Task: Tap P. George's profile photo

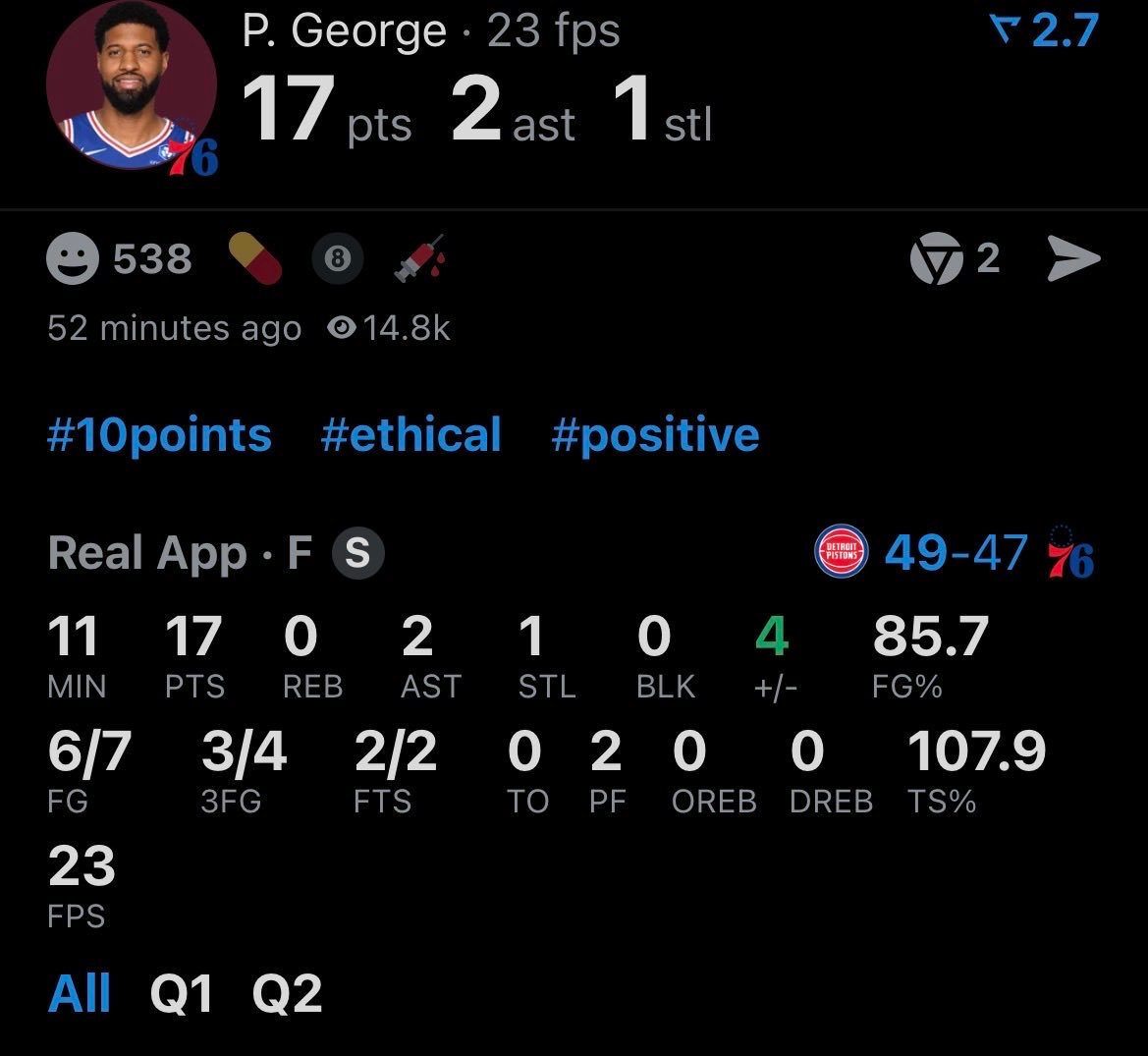Action: [x=133, y=86]
